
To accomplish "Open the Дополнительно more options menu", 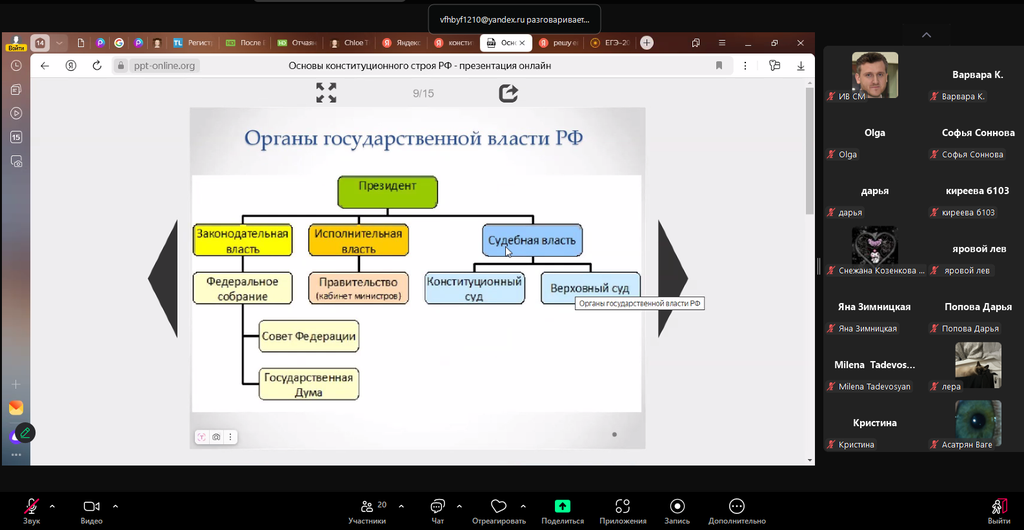I will pyautogui.click(x=737, y=507).
